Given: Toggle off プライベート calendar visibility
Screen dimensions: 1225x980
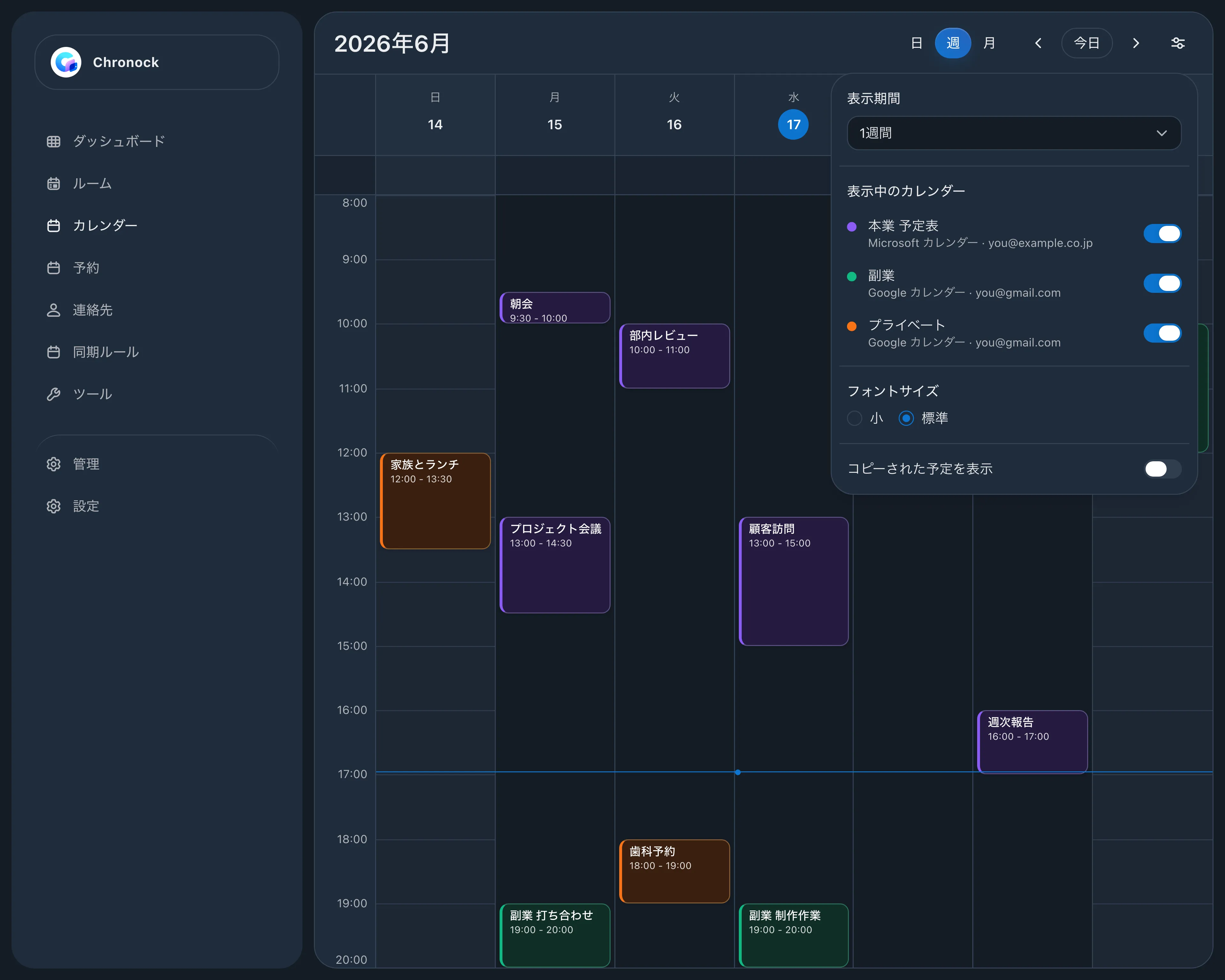Looking at the screenshot, I should (x=1162, y=333).
